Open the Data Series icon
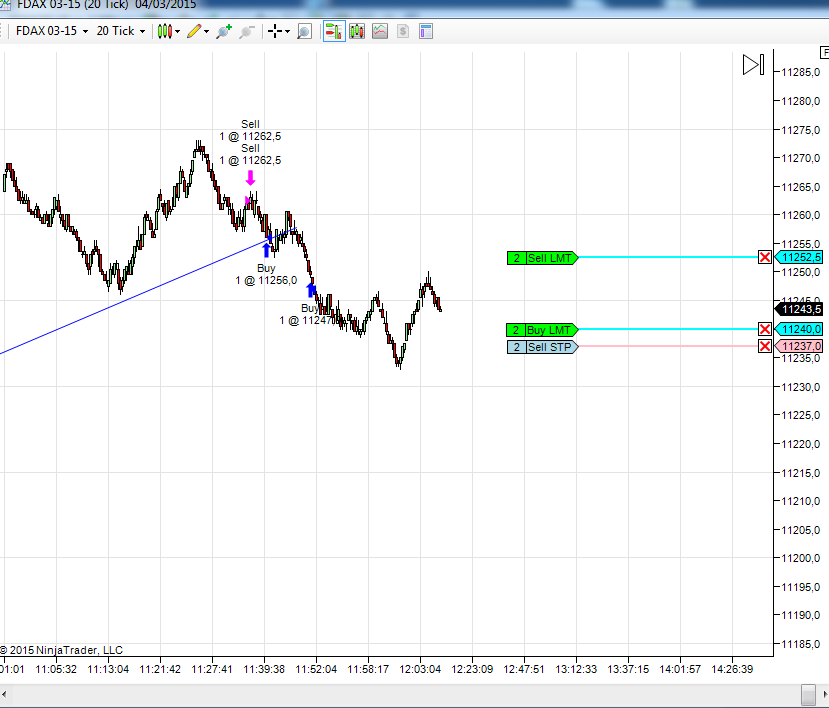 357,31
